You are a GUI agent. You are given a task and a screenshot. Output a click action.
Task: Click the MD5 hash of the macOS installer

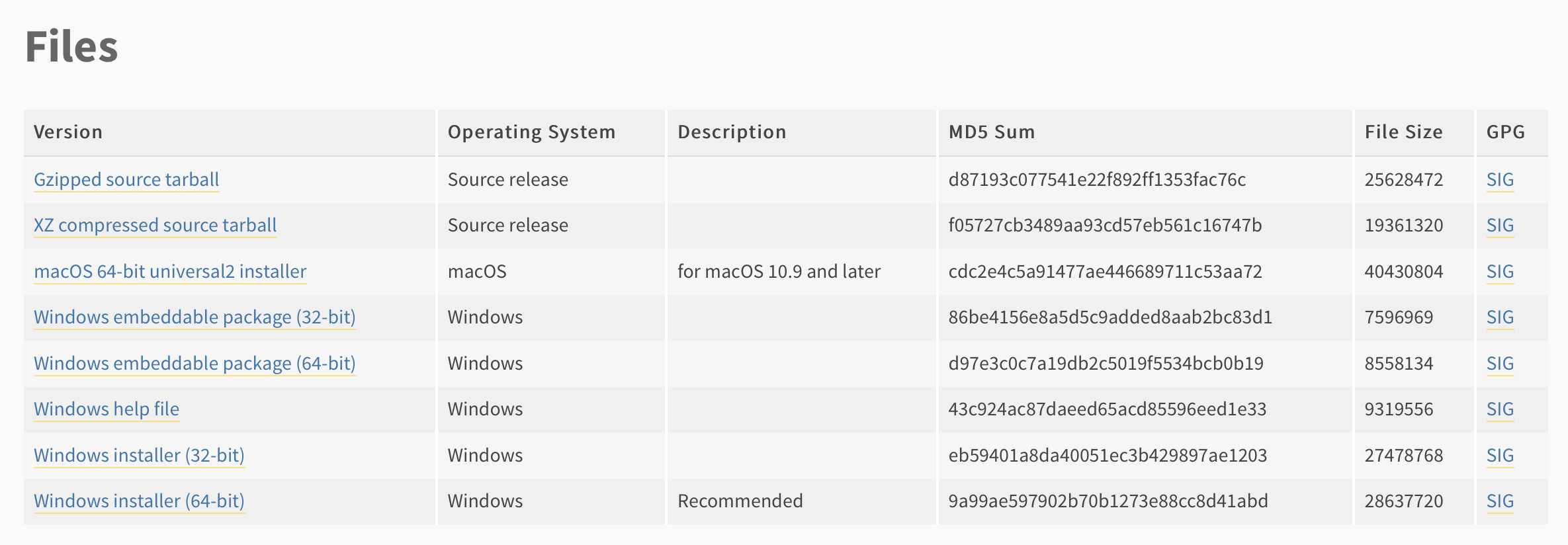click(x=1105, y=272)
